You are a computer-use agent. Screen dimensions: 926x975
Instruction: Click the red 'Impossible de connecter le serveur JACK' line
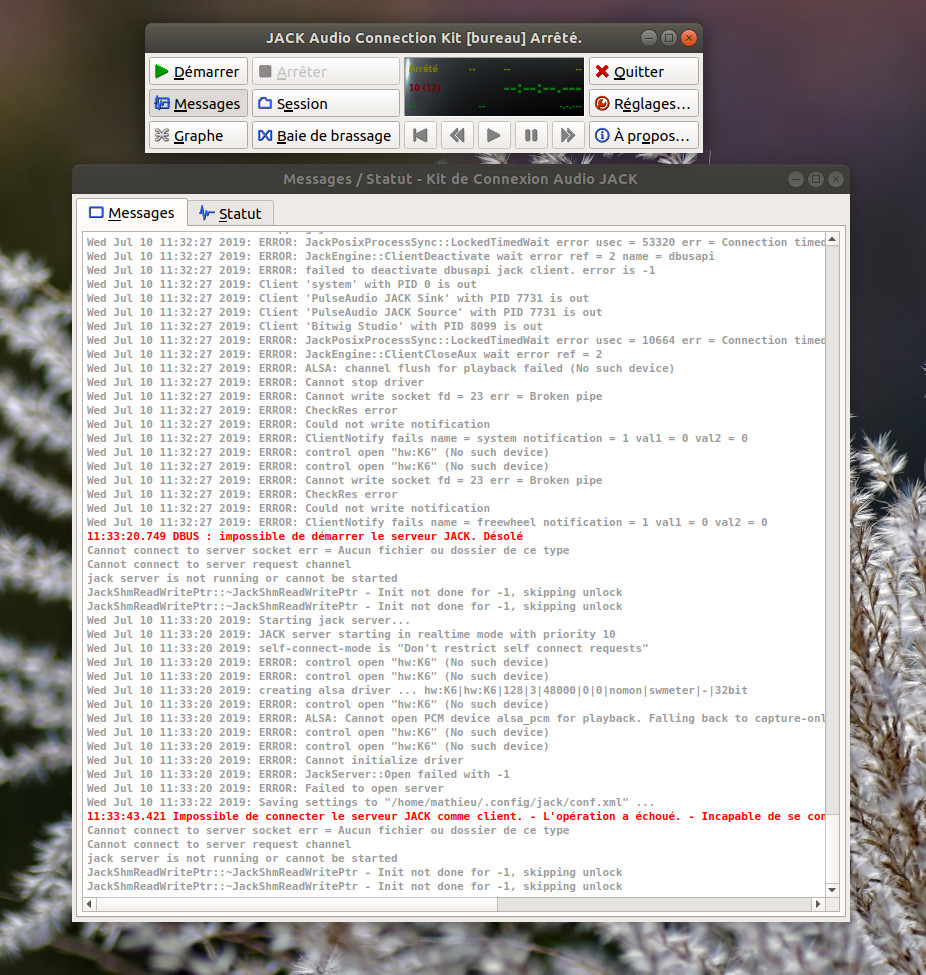(x=456, y=816)
